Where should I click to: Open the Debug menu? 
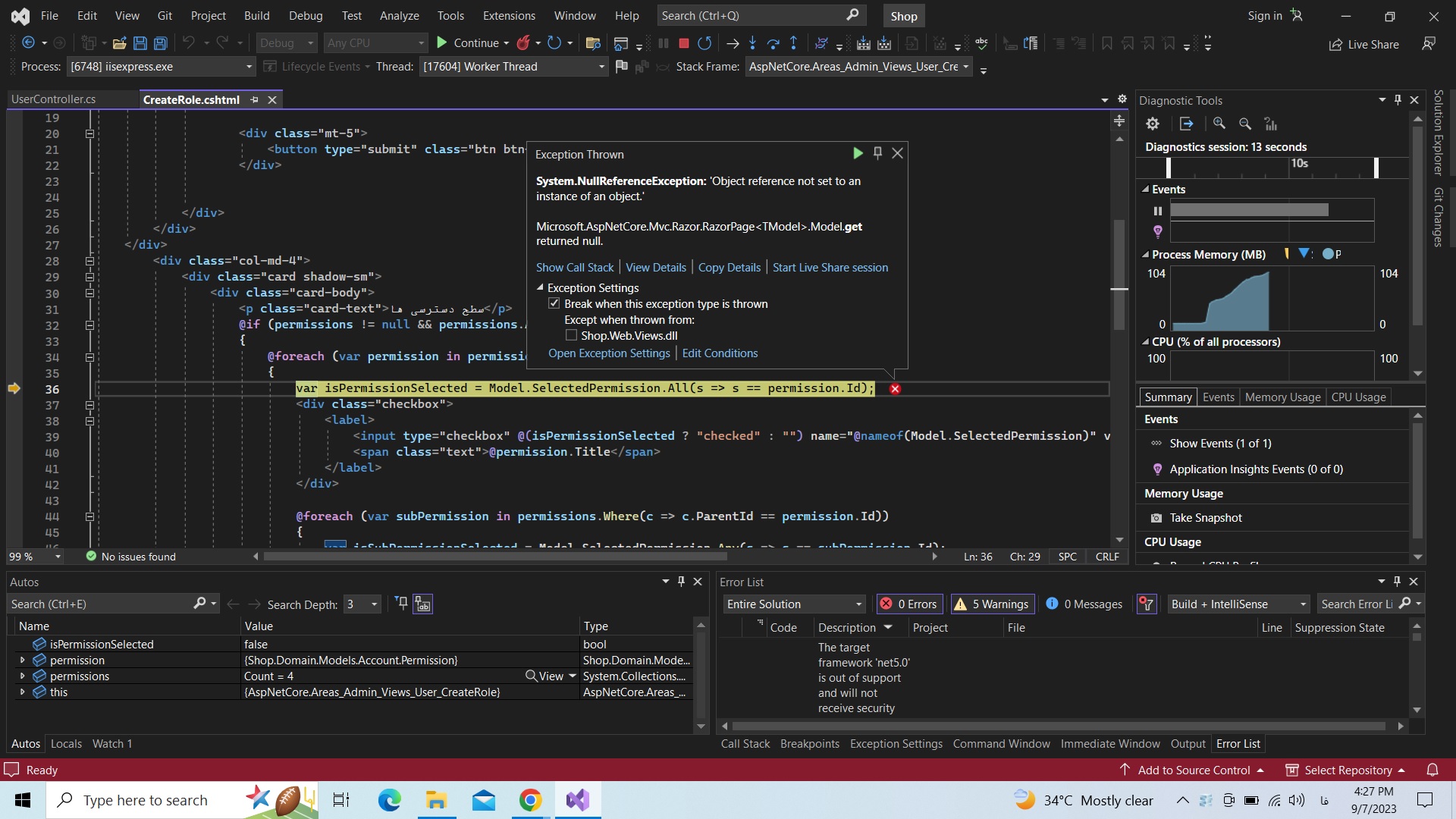click(306, 15)
